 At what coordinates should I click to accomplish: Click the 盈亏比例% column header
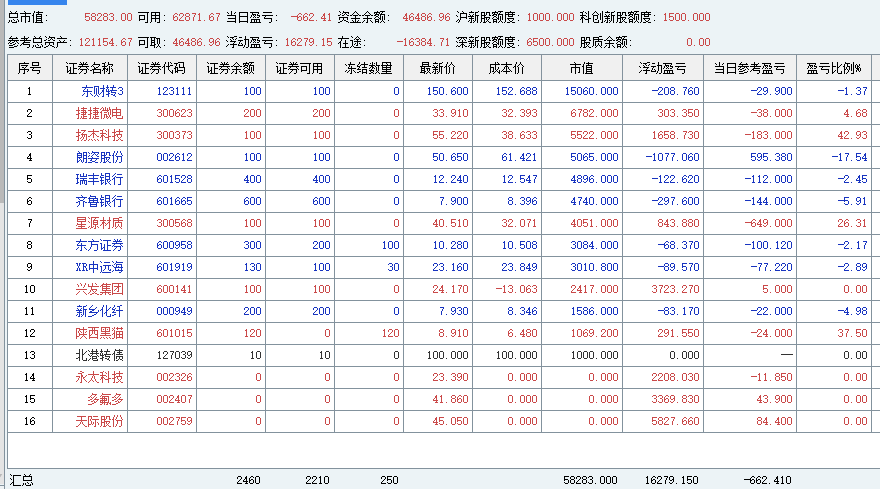(x=834, y=68)
